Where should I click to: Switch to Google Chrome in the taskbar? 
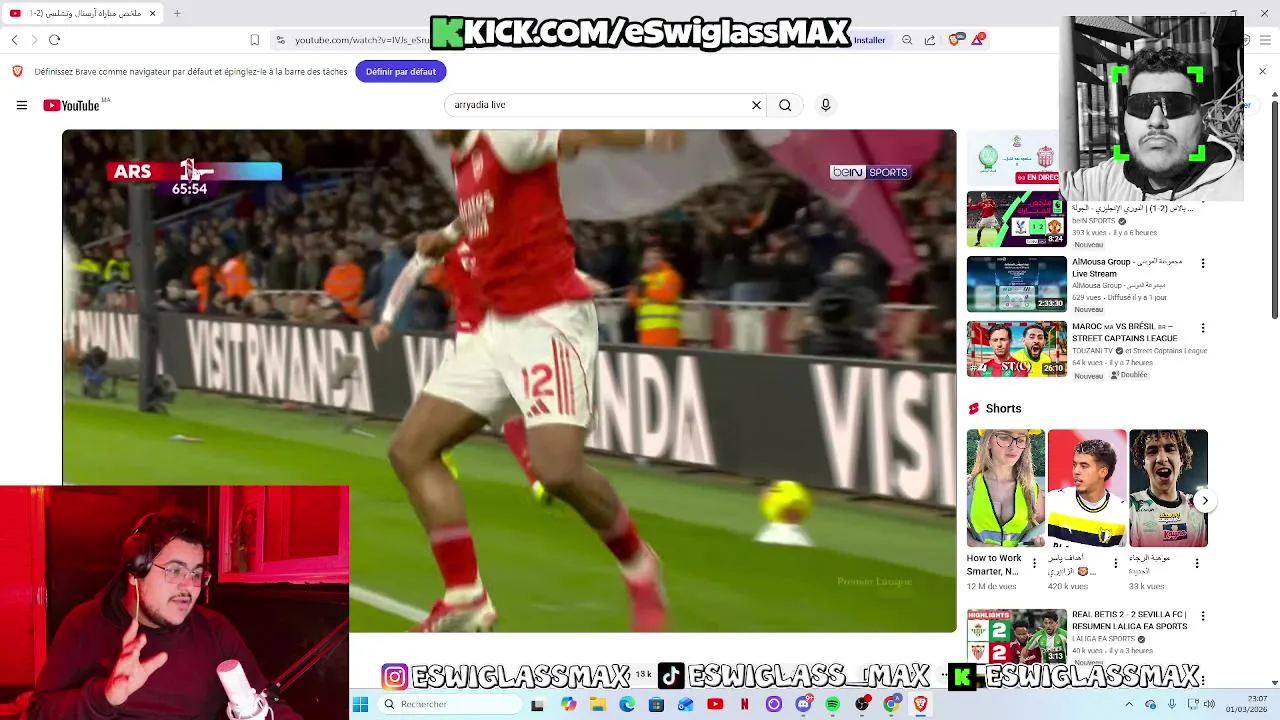[891, 704]
